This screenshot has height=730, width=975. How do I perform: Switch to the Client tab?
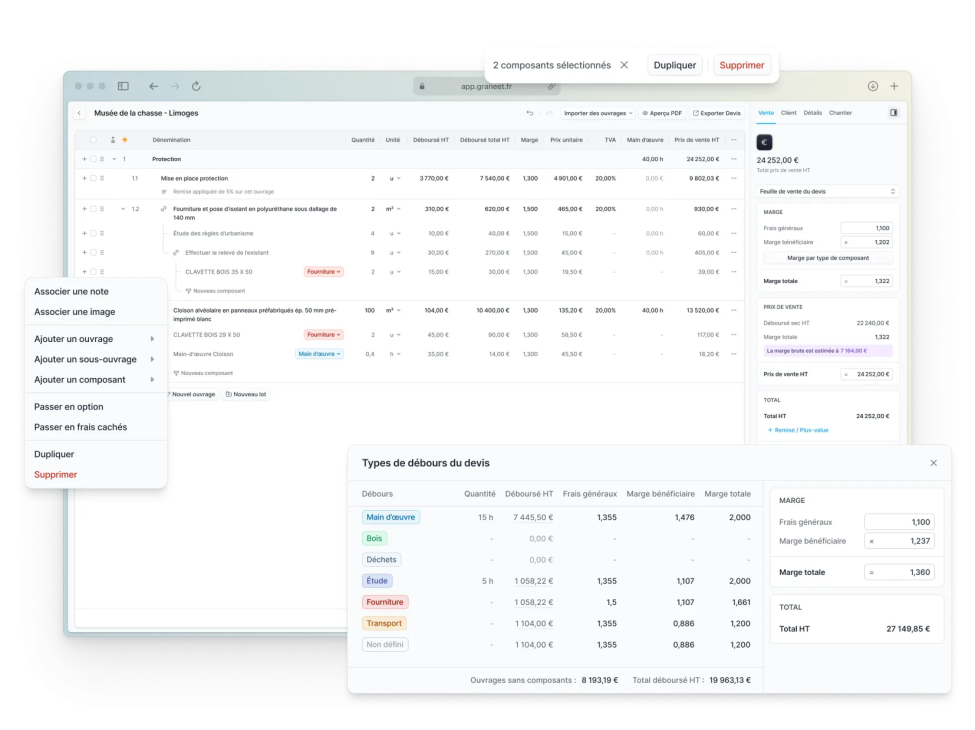click(x=788, y=113)
